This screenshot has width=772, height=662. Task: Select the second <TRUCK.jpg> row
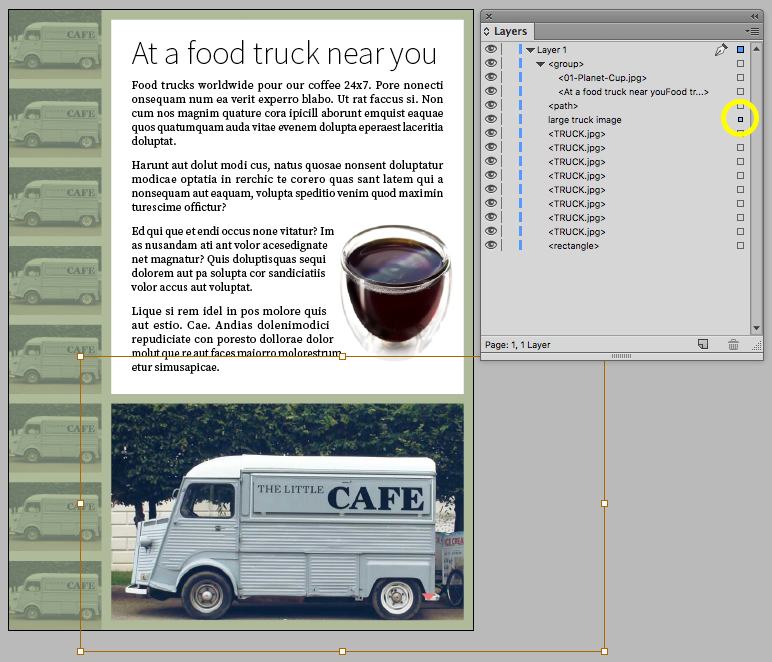pos(615,148)
